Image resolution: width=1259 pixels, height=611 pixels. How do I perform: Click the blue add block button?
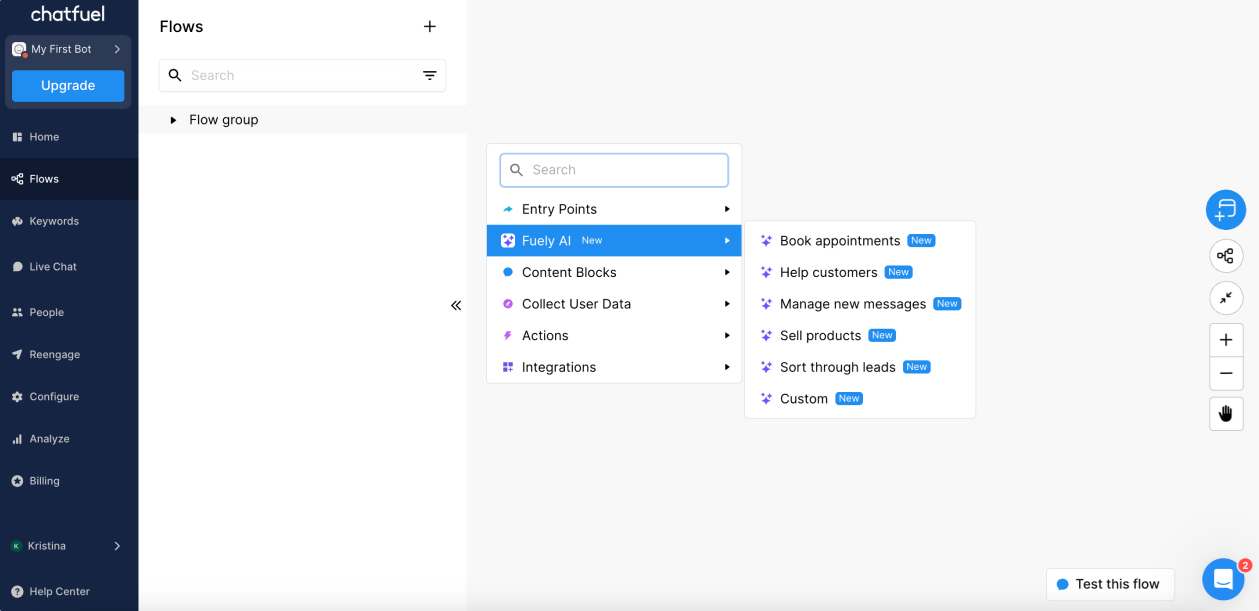tap(1226, 210)
